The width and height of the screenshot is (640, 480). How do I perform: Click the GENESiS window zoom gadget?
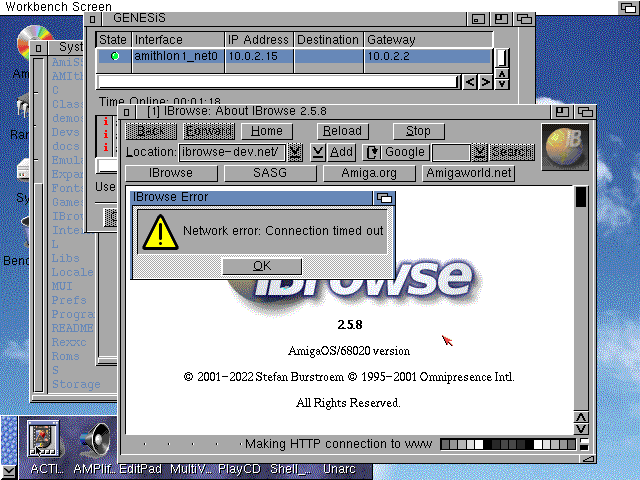click(501, 19)
